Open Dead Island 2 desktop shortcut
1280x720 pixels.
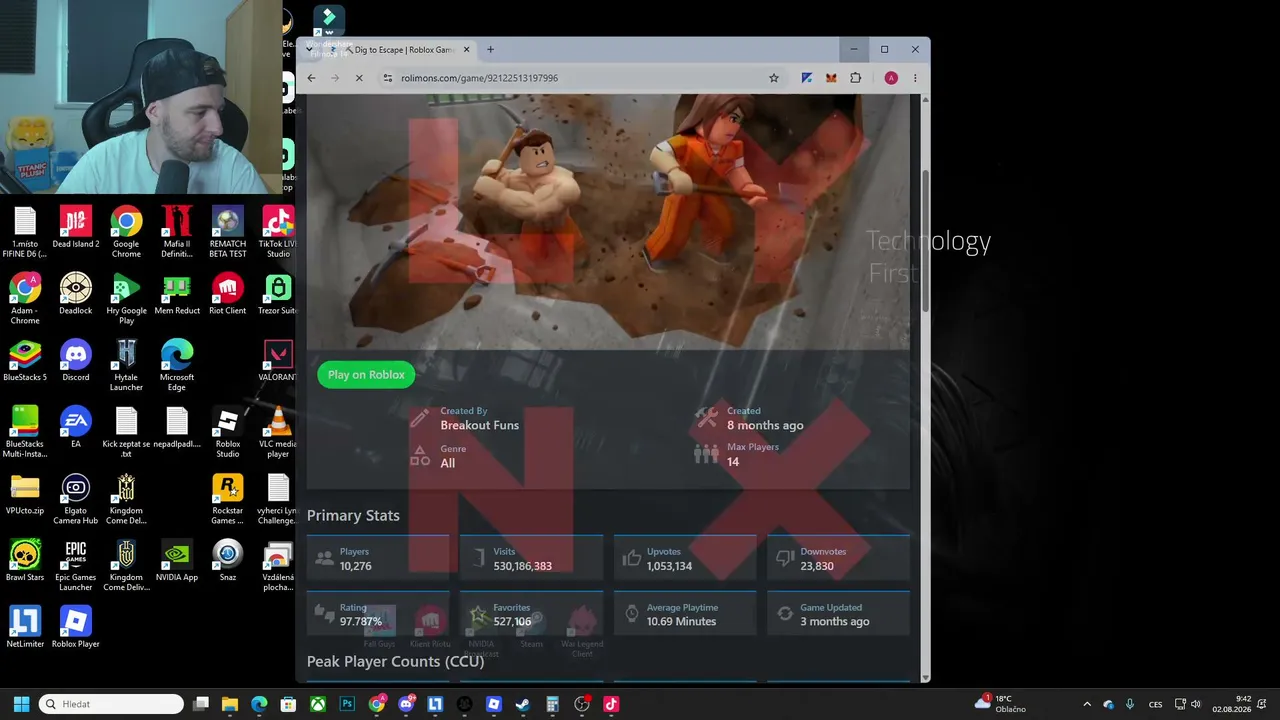[76, 228]
